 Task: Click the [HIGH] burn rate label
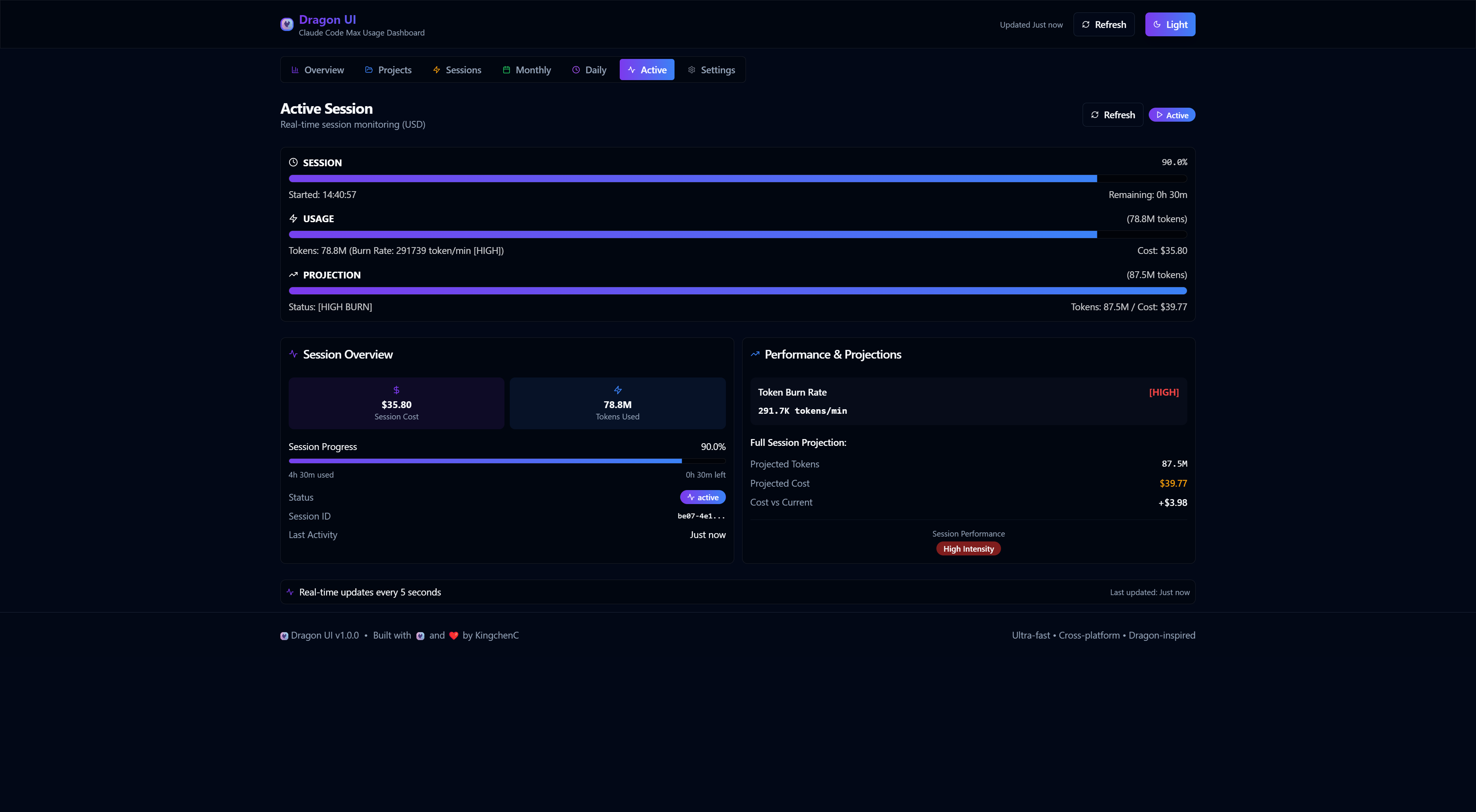coord(1164,393)
